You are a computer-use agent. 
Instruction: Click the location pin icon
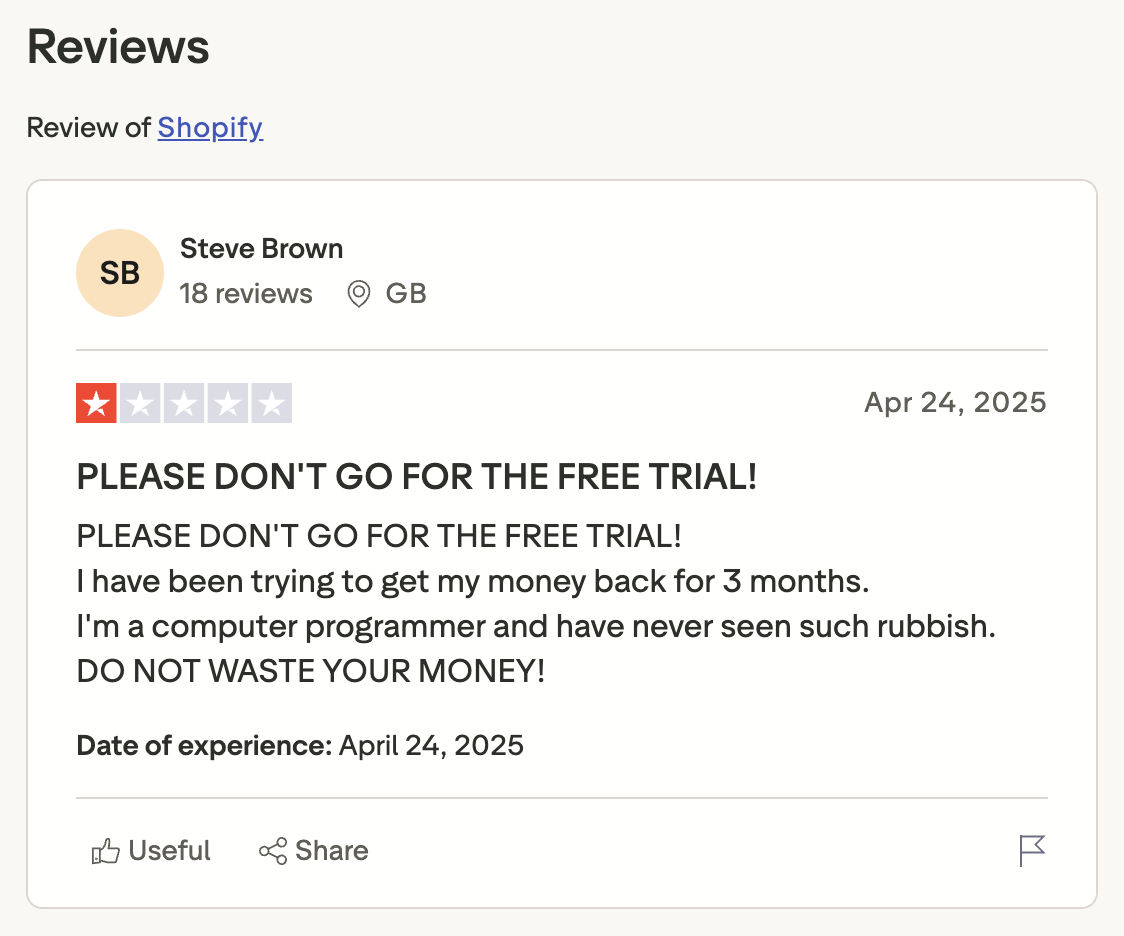click(x=358, y=294)
